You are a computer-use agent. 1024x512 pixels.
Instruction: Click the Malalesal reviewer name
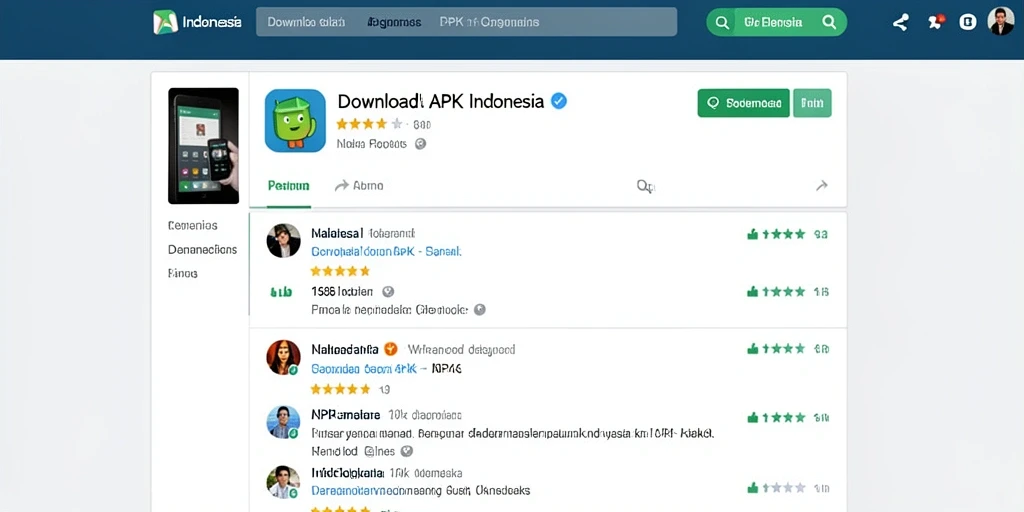[337, 233]
